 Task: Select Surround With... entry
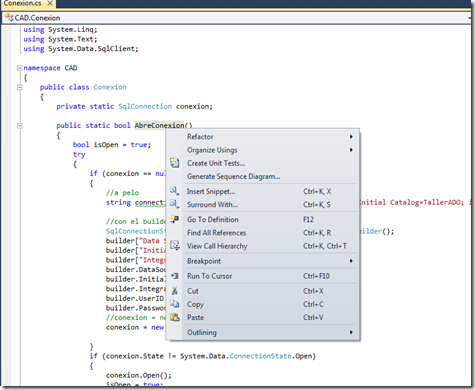tap(263, 204)
